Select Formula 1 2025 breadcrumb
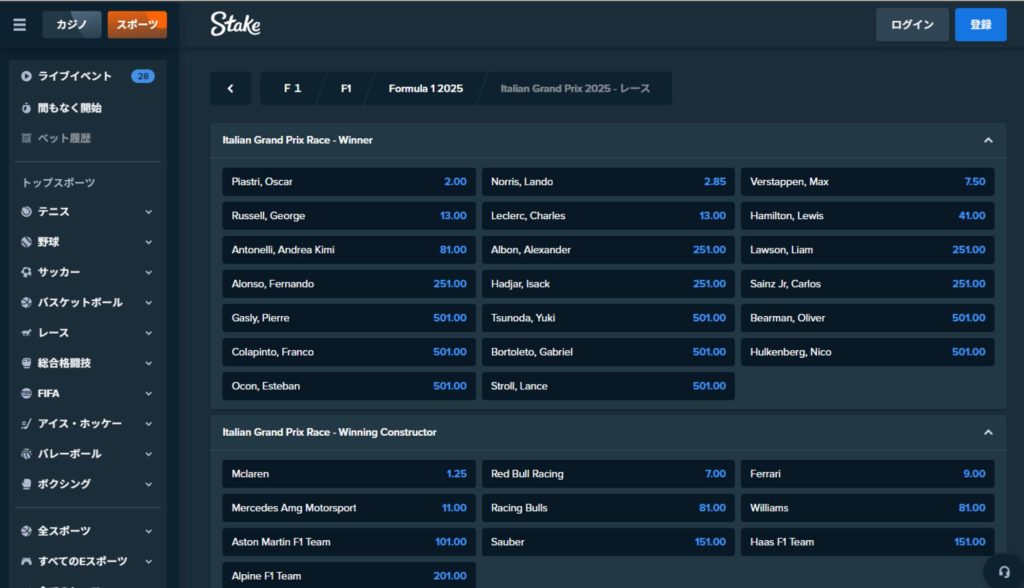Screen dimensions: 1024x588 click(x=426, y=88)
